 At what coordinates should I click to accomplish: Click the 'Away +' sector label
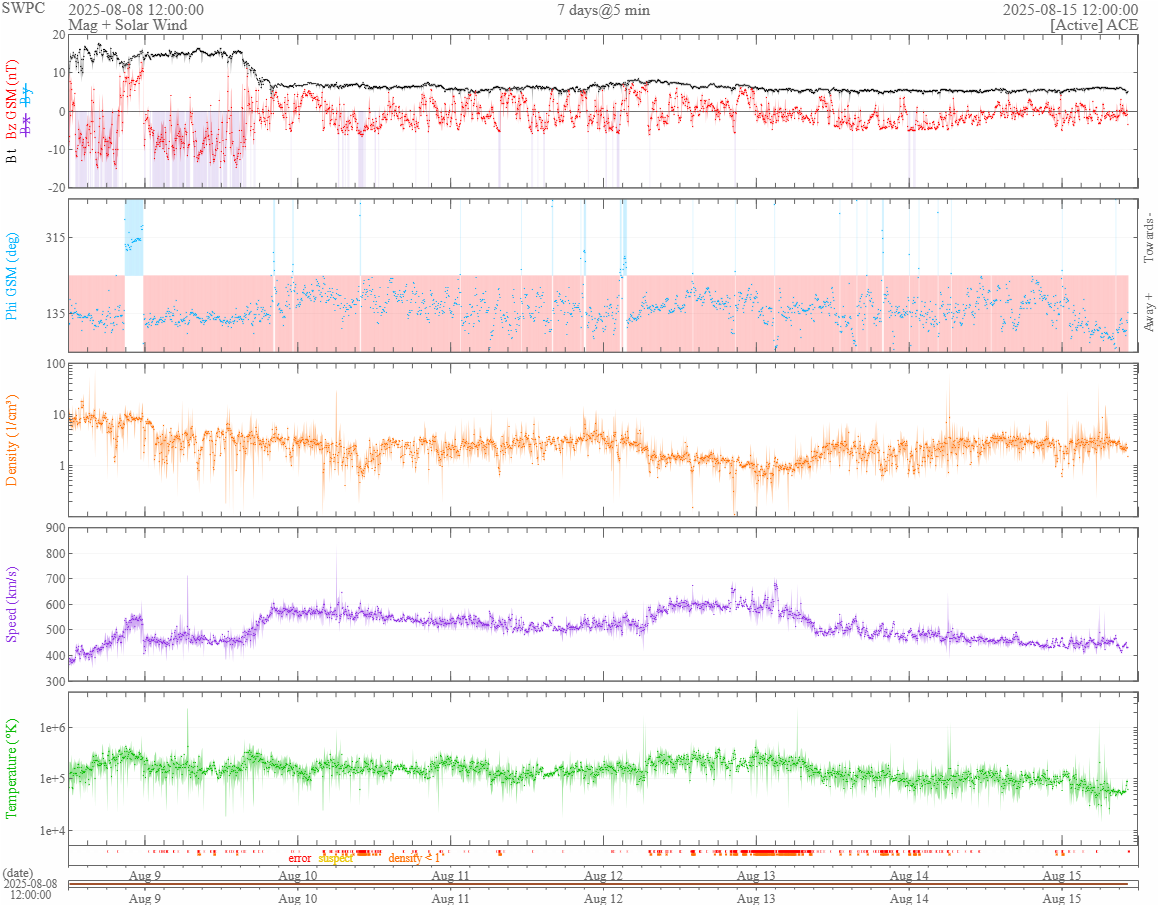point(1148,313)
